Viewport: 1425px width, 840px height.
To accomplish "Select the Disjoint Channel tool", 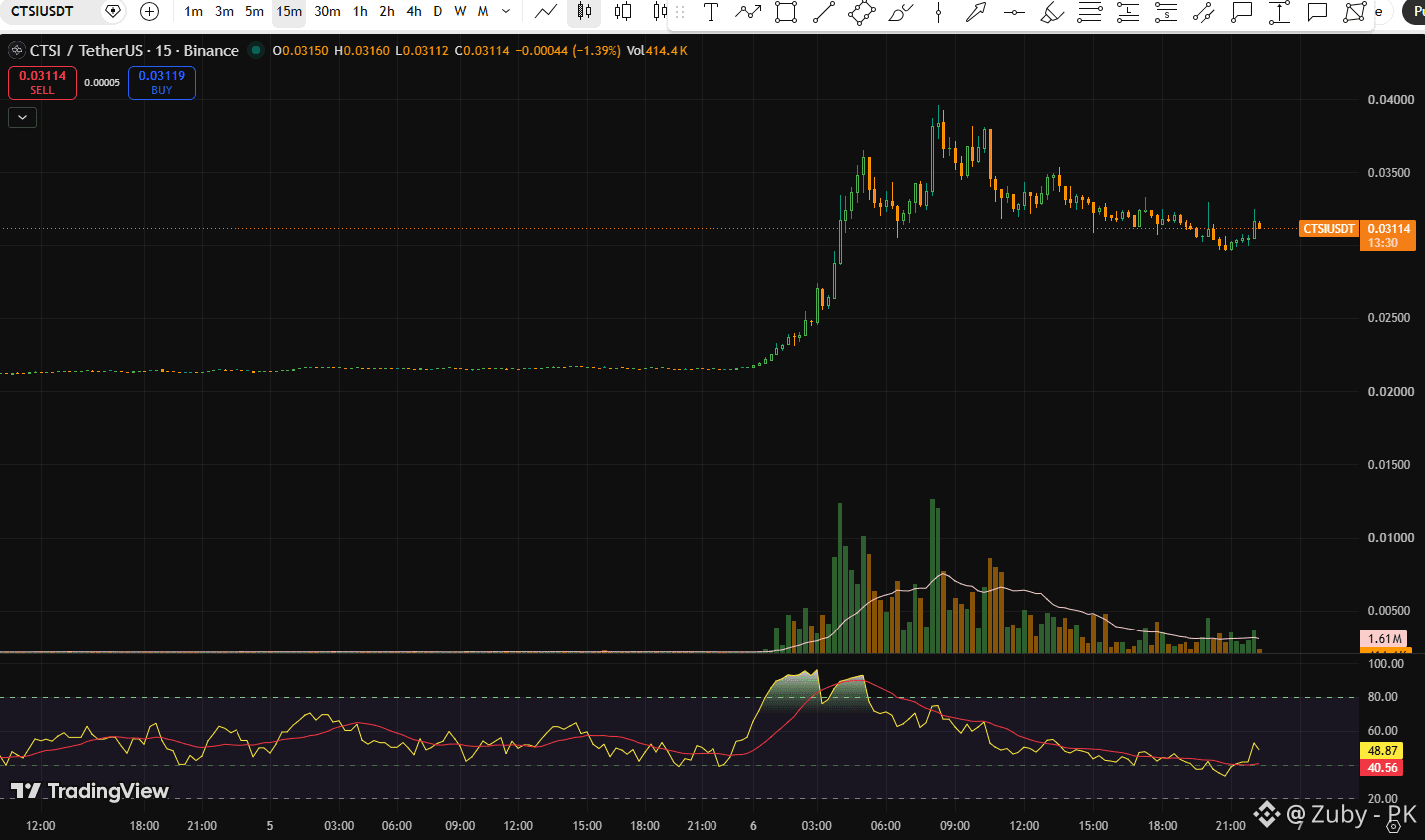I will click(x=1203, y=12).
